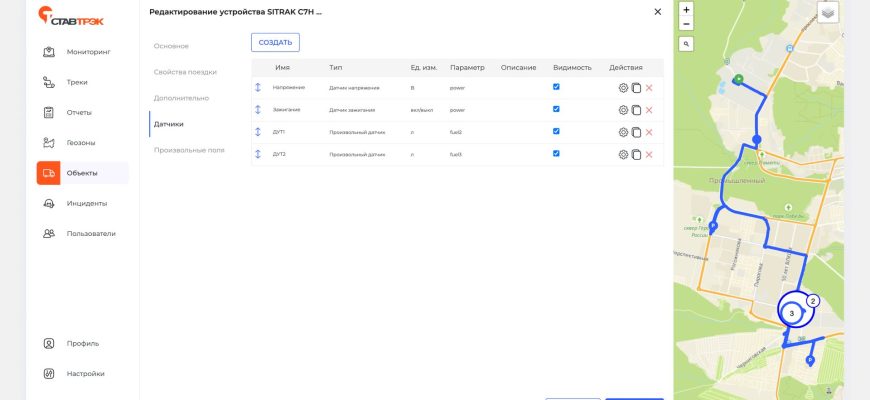Image resolution: width=870 pixels, height=400 pixels.
Task: Copy the Зажигание sensor row
Action: tap(636, 110)
